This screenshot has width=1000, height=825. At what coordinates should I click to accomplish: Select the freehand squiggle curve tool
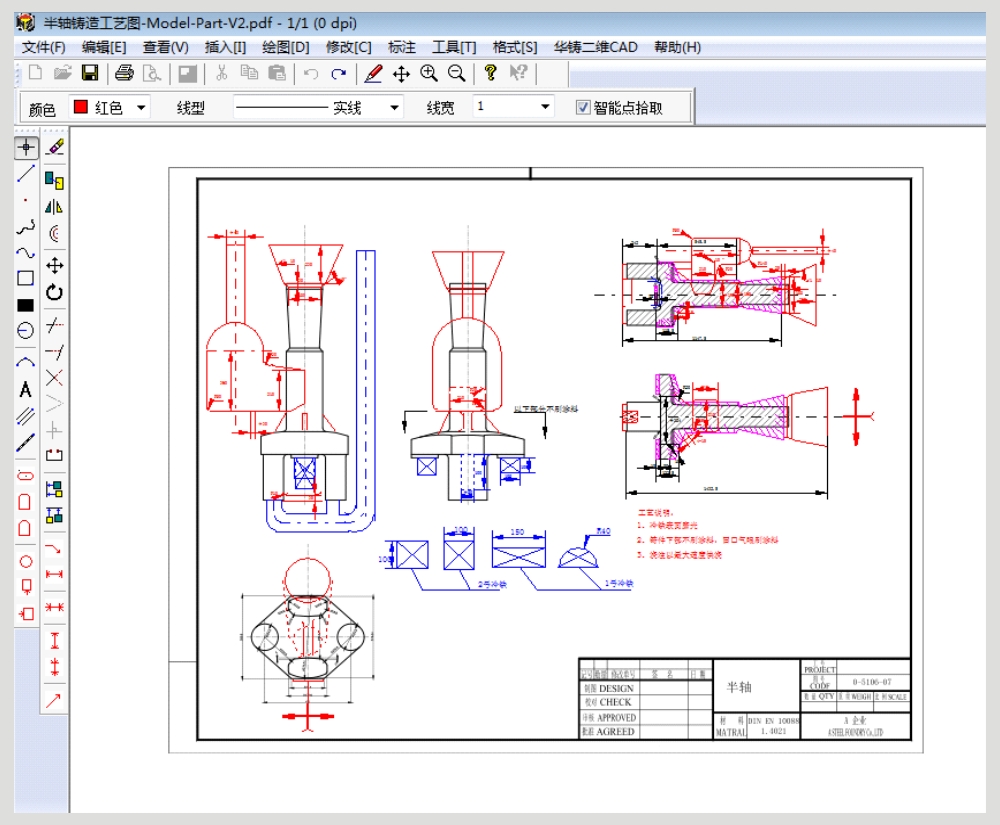26,227
